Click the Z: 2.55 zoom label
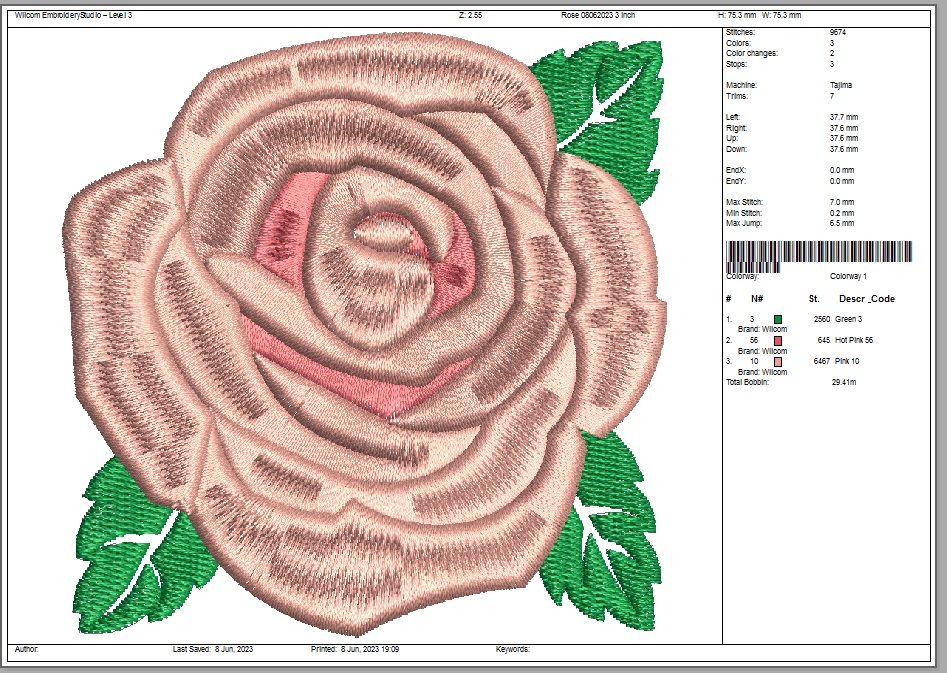Image resolution: width=947 pixels, height=673 pixels. (x=471, y=16)
